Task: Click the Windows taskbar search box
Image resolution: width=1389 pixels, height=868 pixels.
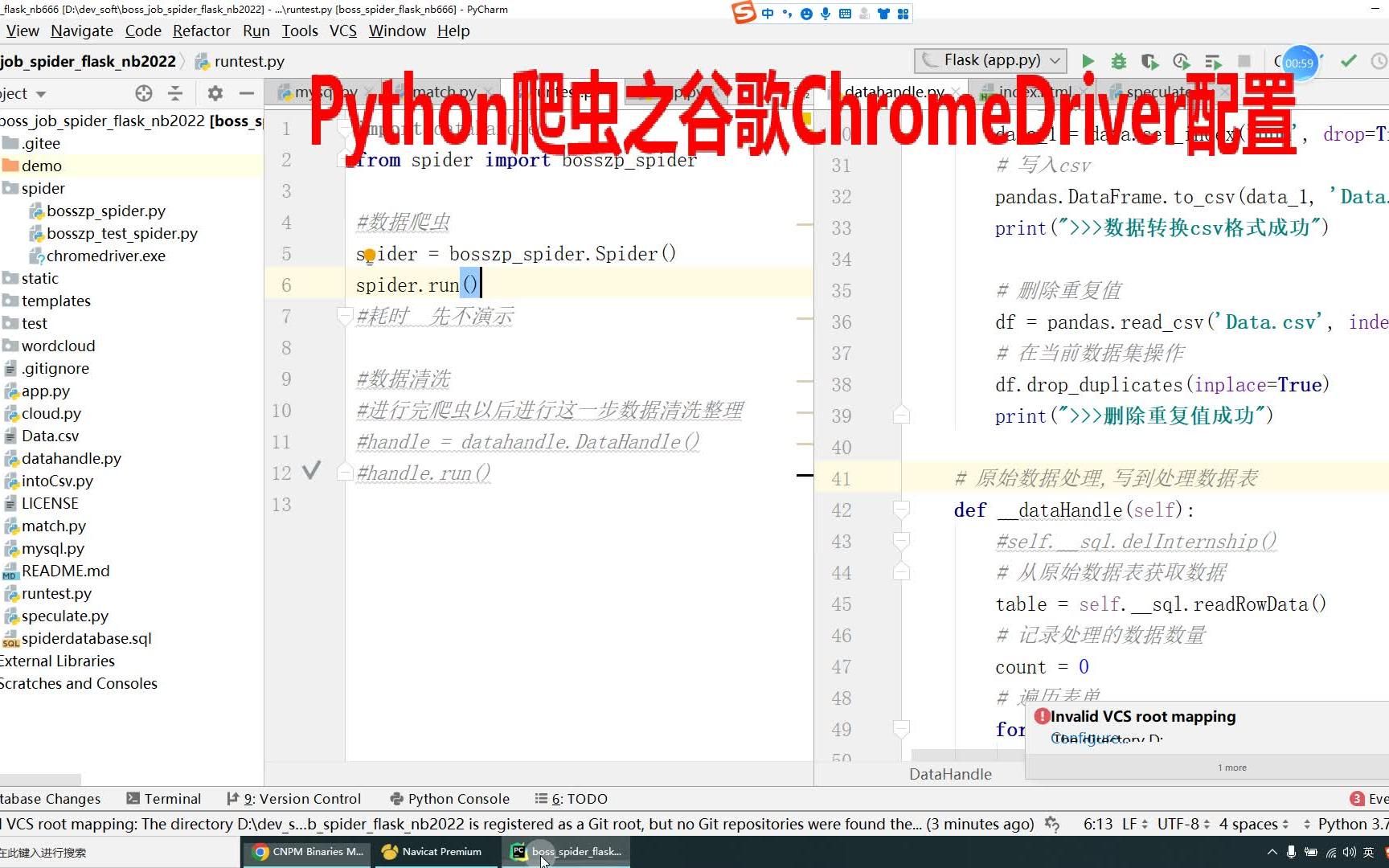Action: pos(119,852)
